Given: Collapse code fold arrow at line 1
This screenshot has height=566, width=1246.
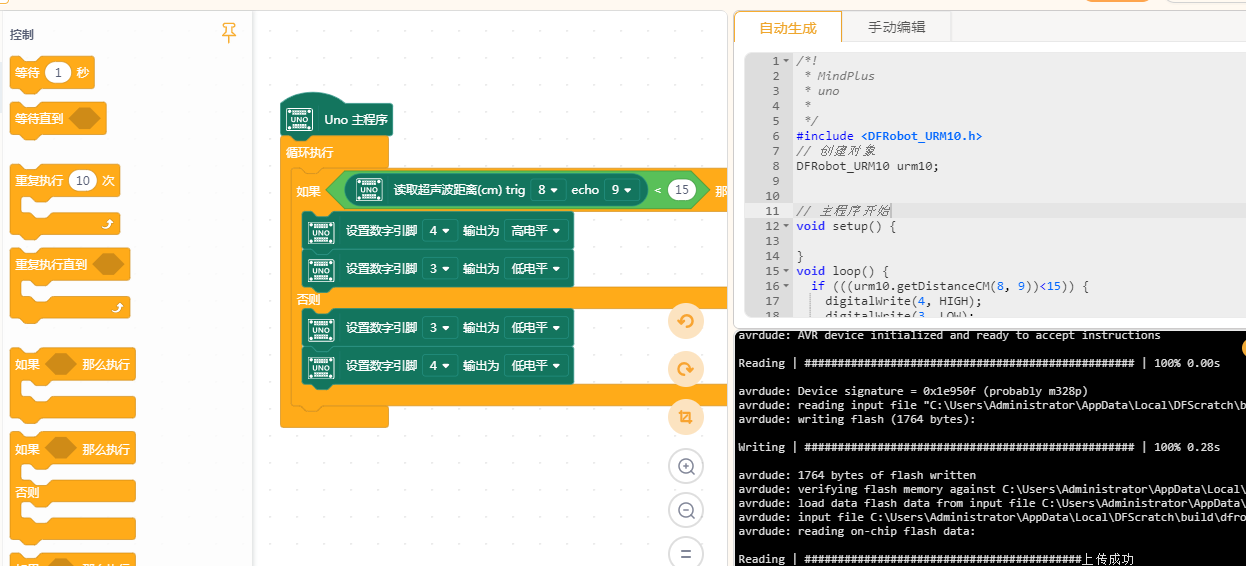Looking at the screenshot, I should [x=786, y=61].
